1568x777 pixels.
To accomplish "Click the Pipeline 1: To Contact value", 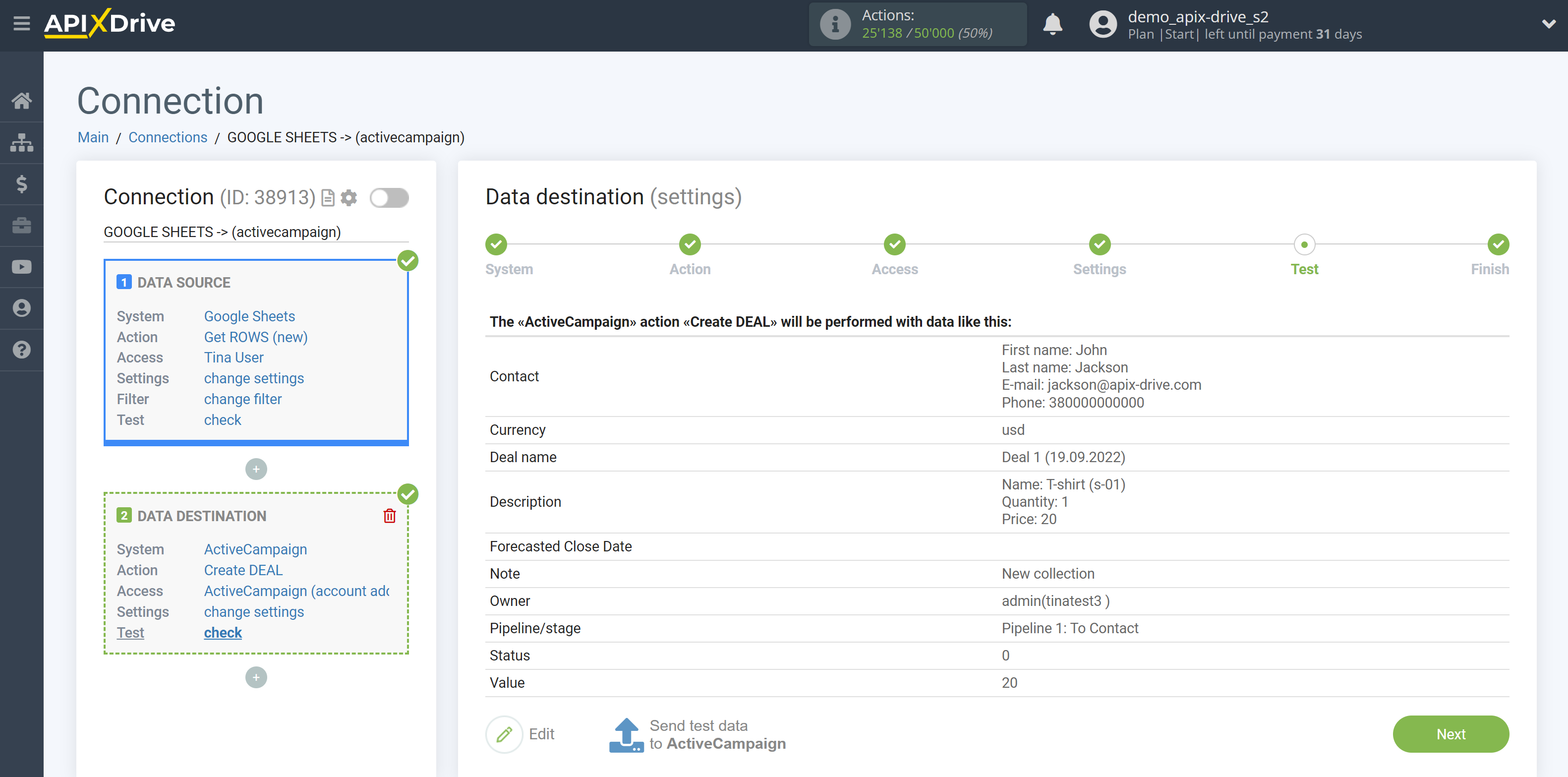I will (1070, 628).
